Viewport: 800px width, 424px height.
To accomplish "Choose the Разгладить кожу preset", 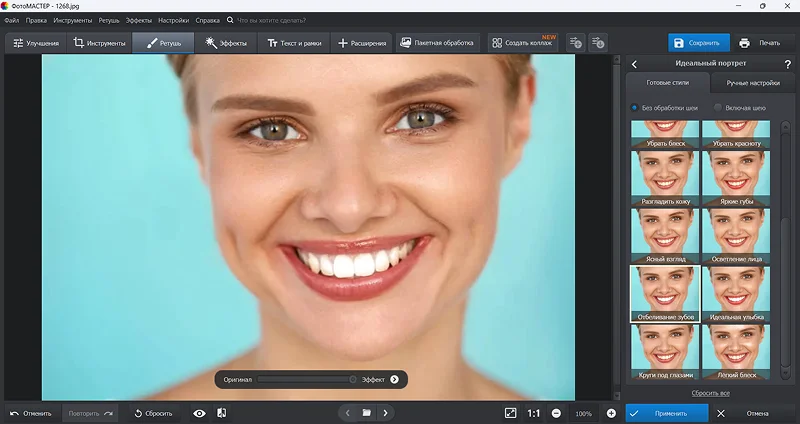I will click(665, 178).
